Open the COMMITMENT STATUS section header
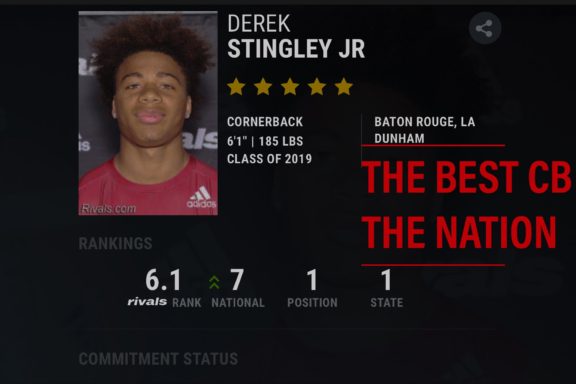The image size is (576, 384). [x=158, y=359]
